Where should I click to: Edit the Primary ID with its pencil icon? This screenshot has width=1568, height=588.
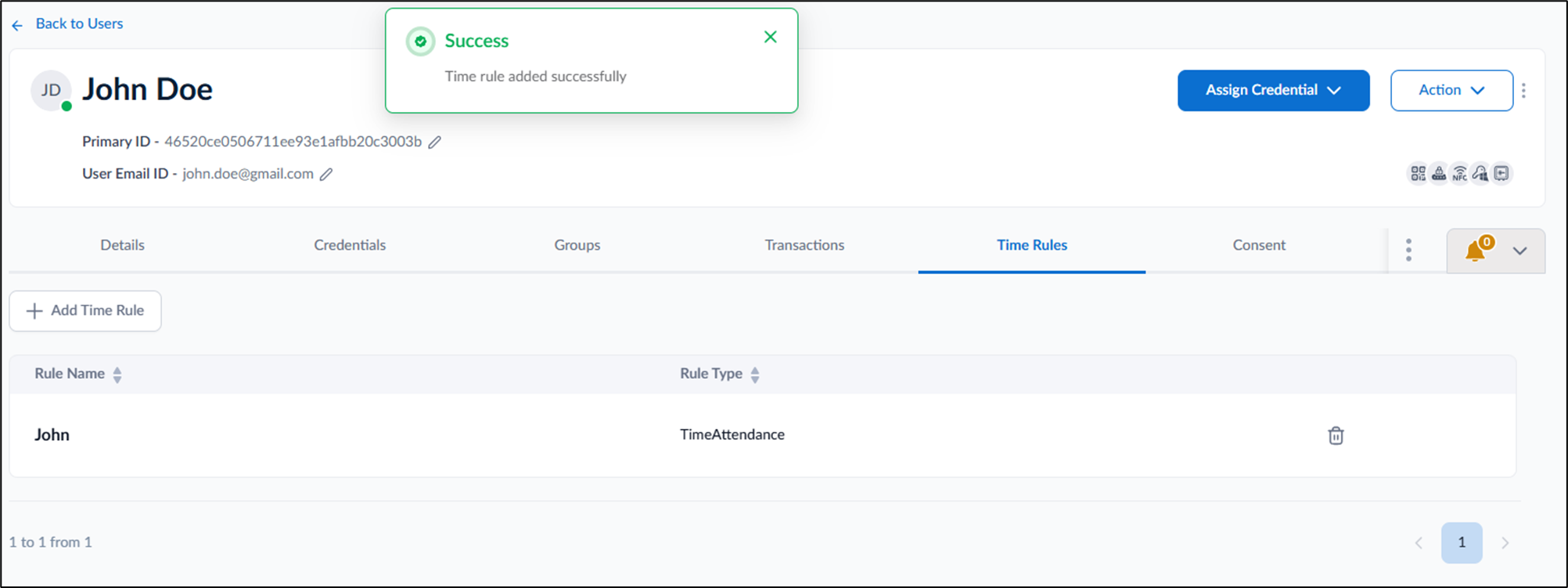point(435,142)
